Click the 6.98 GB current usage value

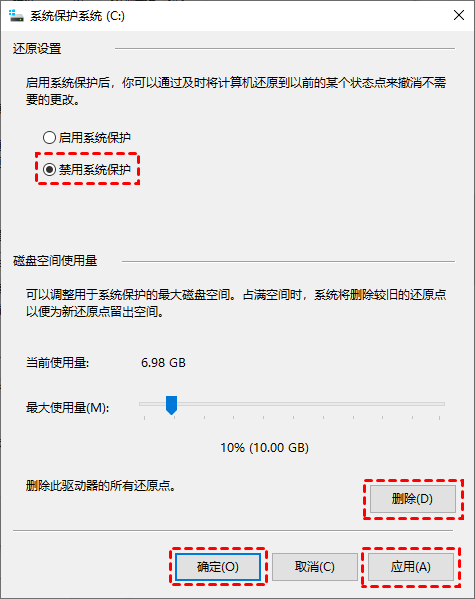[x=163, y=363]
